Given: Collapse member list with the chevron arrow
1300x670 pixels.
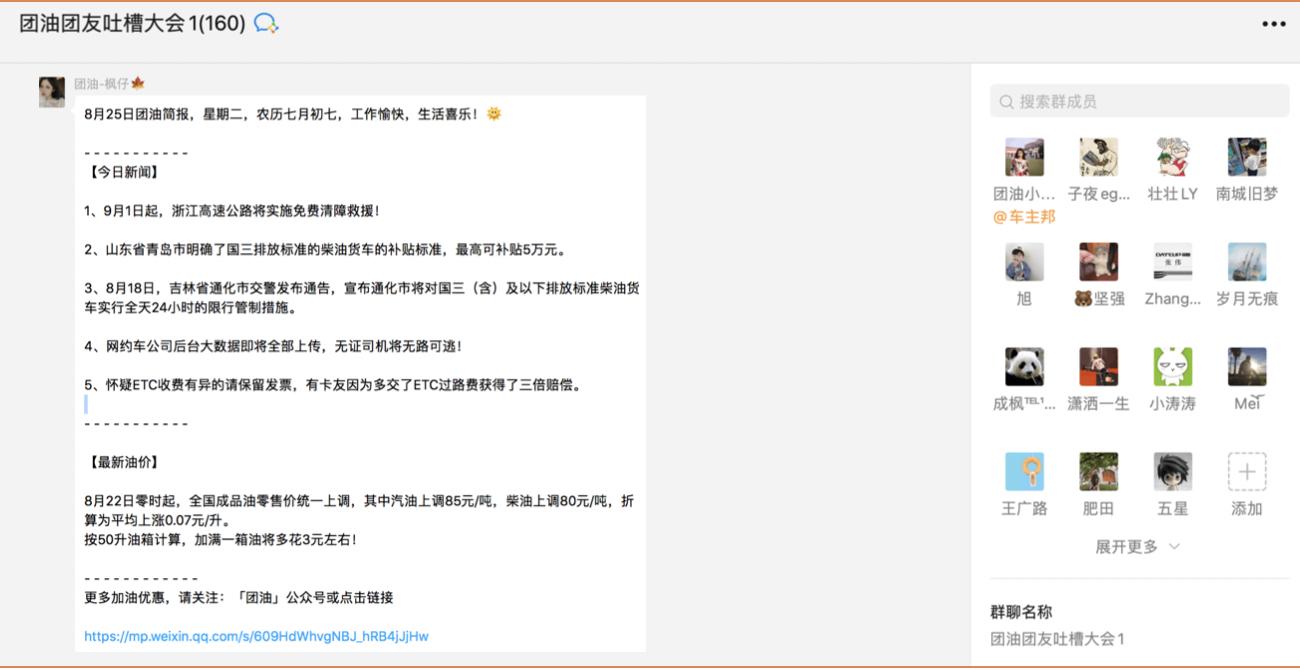Looking at the screenshot, I should 1174,547.
